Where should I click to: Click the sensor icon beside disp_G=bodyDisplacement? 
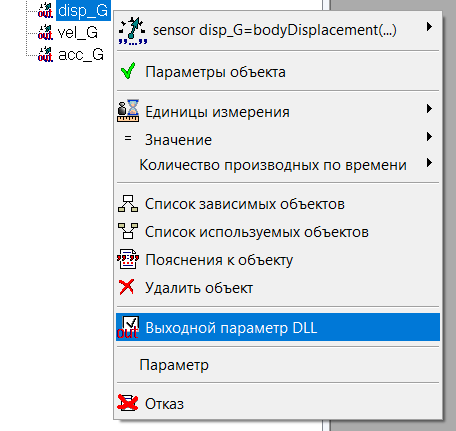point(132,30)
